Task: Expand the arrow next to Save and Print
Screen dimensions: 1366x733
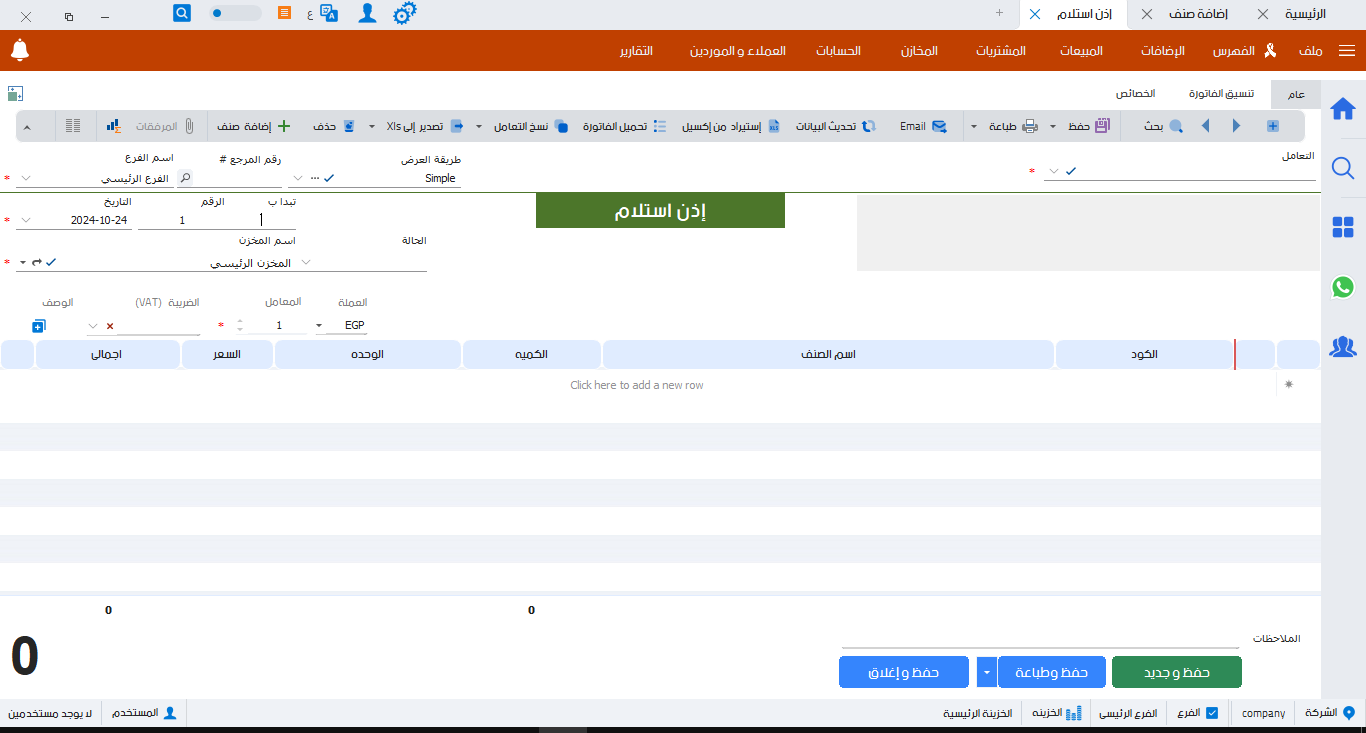Action: (x=986, y=673)
